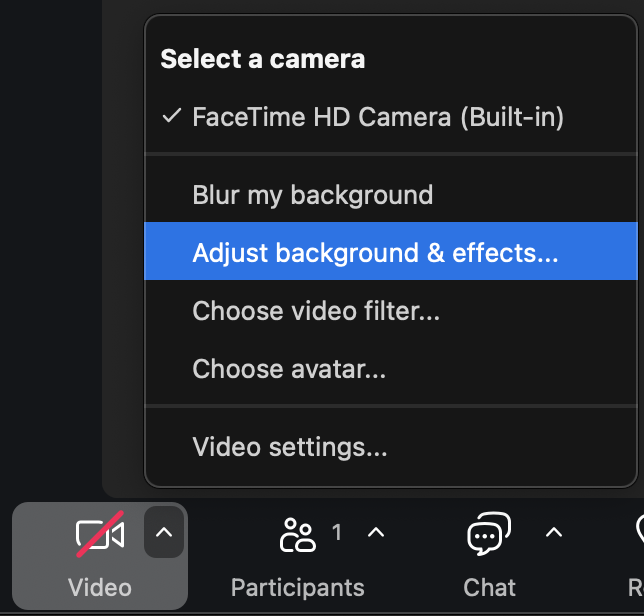Open the Choose avatar option
The image size is (644, 616).
289,369
